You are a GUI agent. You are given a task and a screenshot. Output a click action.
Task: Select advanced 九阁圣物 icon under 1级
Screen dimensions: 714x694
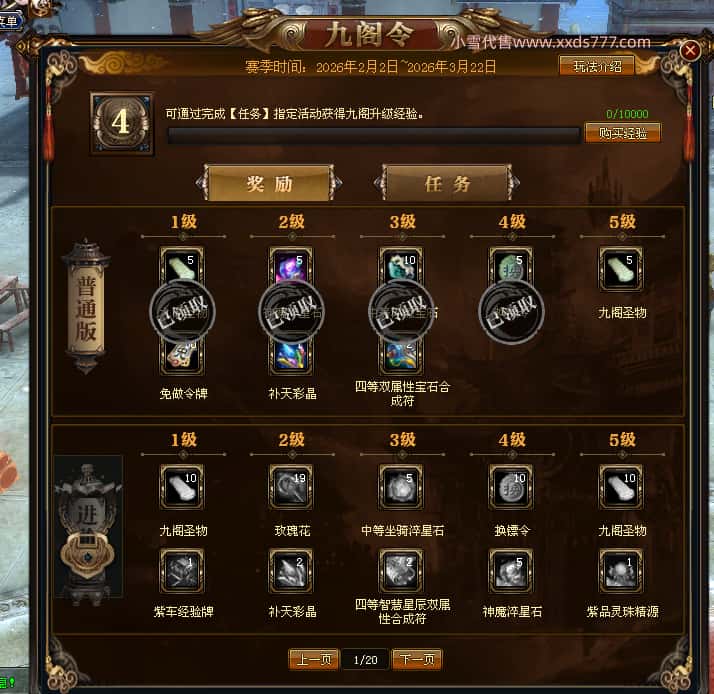(x=182, y=487)
